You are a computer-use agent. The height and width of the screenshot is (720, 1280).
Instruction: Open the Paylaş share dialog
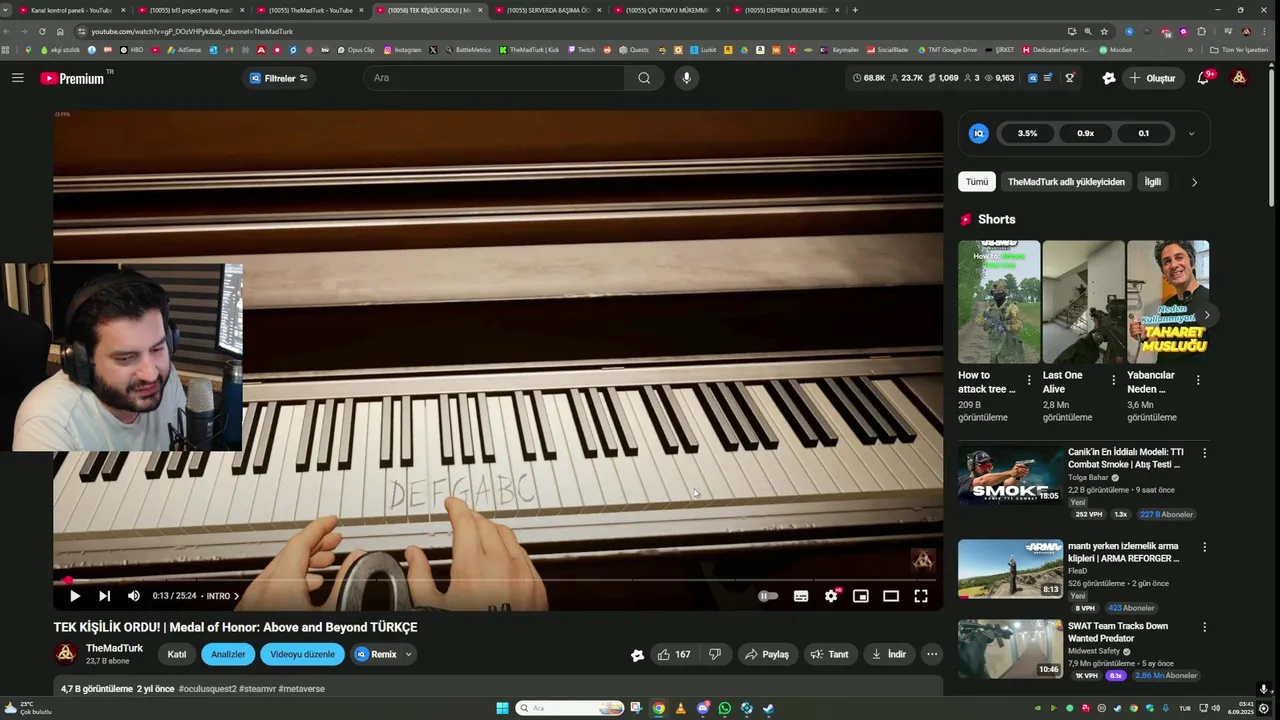tap(767, 655)
